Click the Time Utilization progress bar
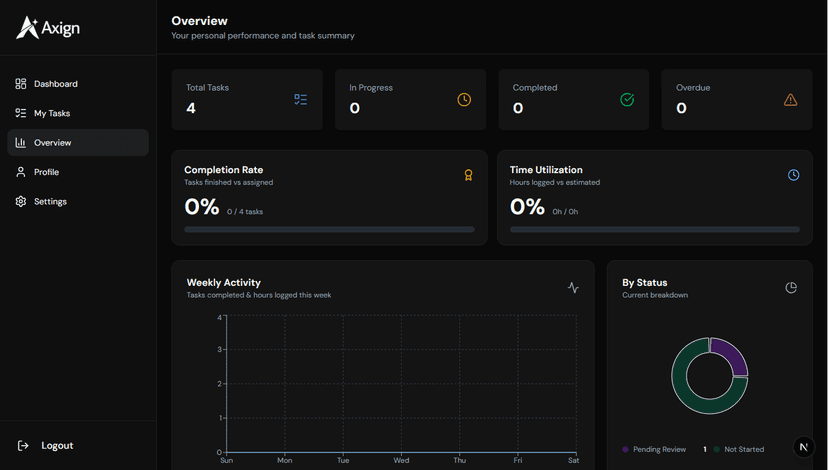Viewport: 828px width, 470px height. click(654, 229)
